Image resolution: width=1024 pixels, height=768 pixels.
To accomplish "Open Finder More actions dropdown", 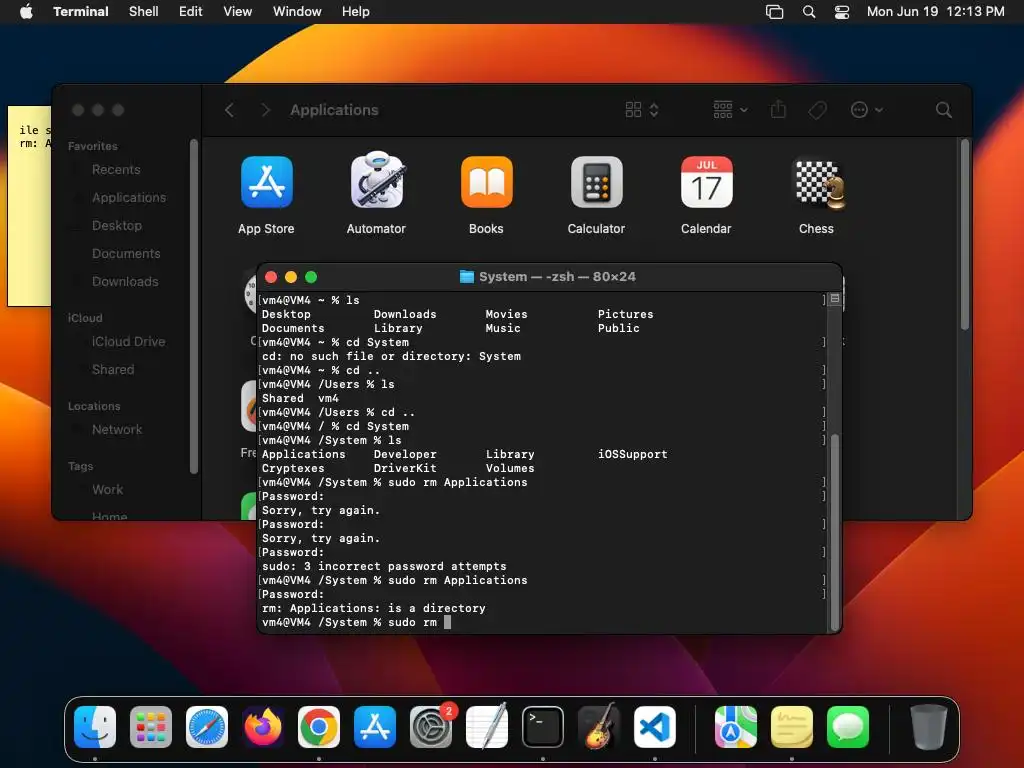I will point(867,110).
